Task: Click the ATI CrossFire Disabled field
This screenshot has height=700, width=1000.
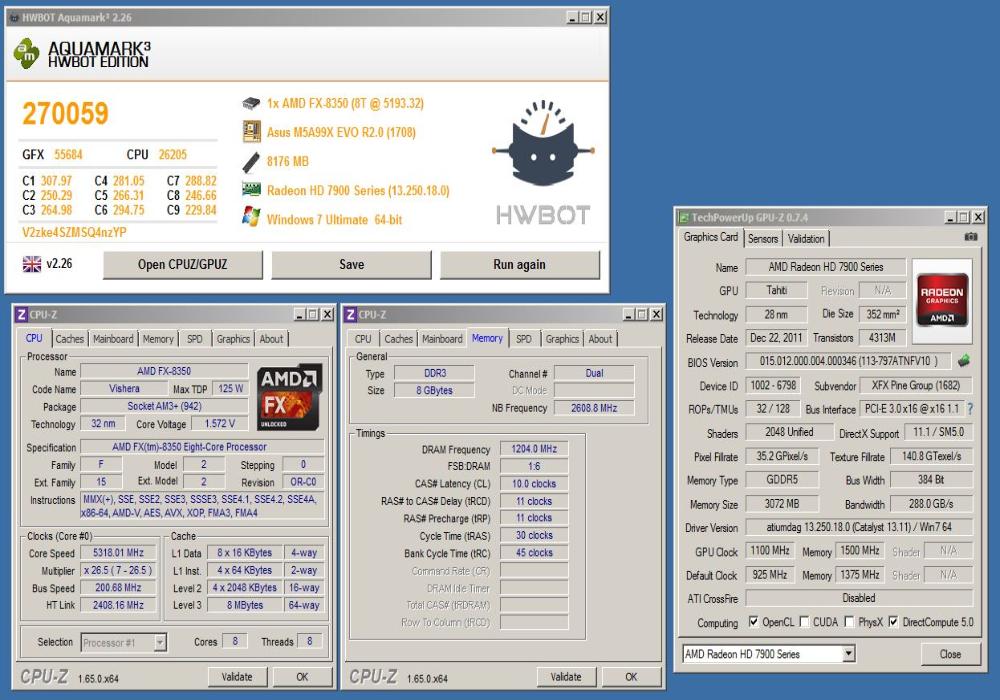Action: click(x=859, y=598)
